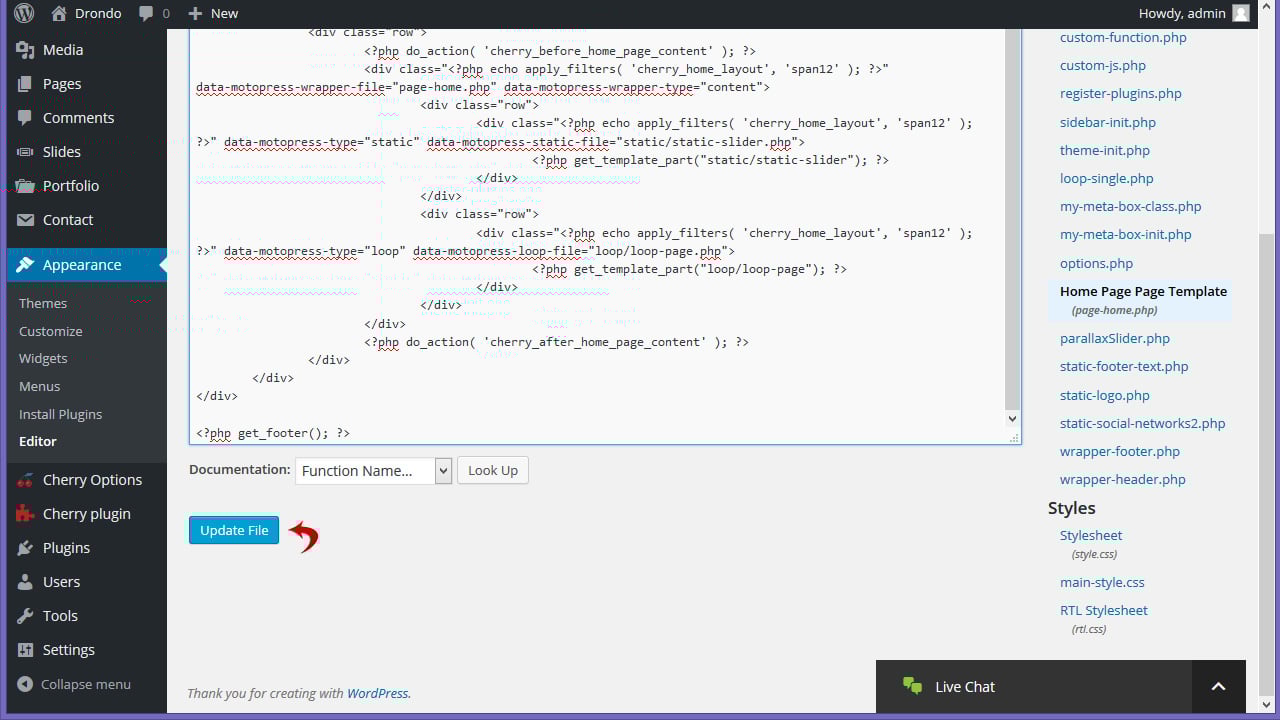1280x720 pixels.
Task: Open wrapper-footer.php file
Action: point(1120,451)
